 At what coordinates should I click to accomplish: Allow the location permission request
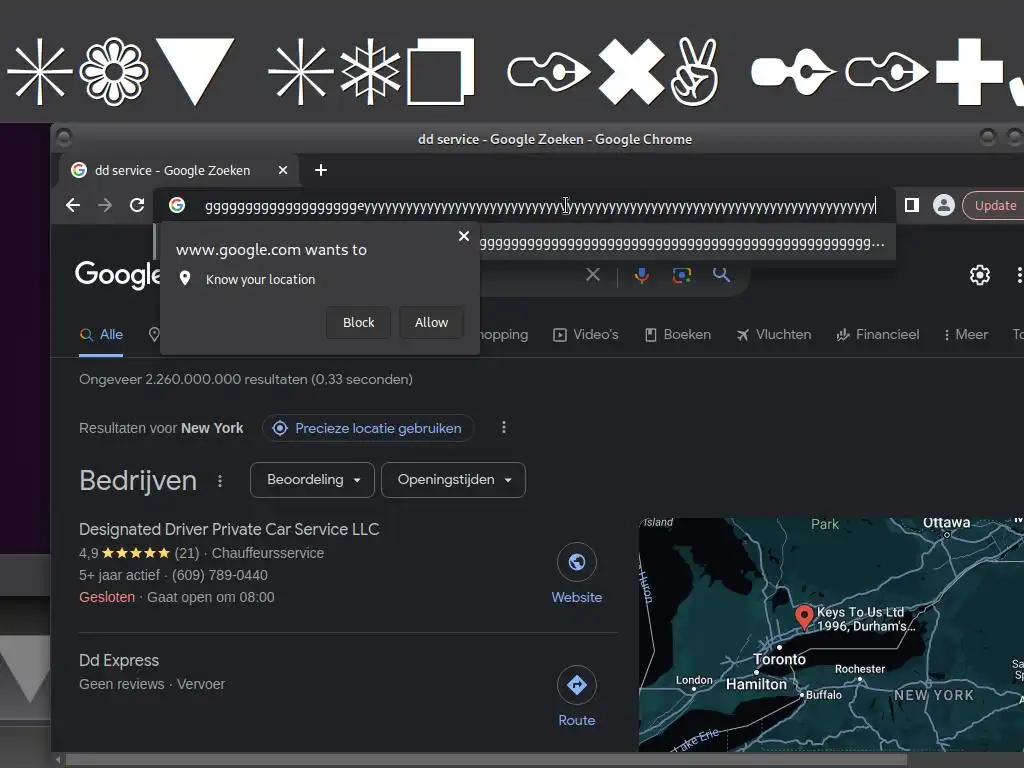point(431,323)
